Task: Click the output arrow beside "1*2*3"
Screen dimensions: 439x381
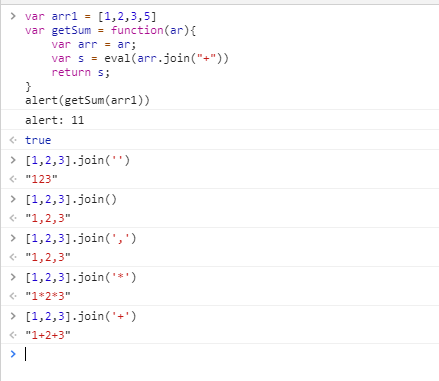Action: 13,296
